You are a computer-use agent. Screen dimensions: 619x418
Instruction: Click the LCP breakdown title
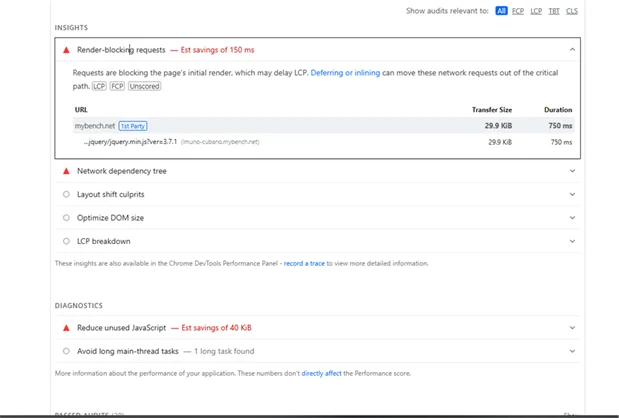click(x=103, y=241)
